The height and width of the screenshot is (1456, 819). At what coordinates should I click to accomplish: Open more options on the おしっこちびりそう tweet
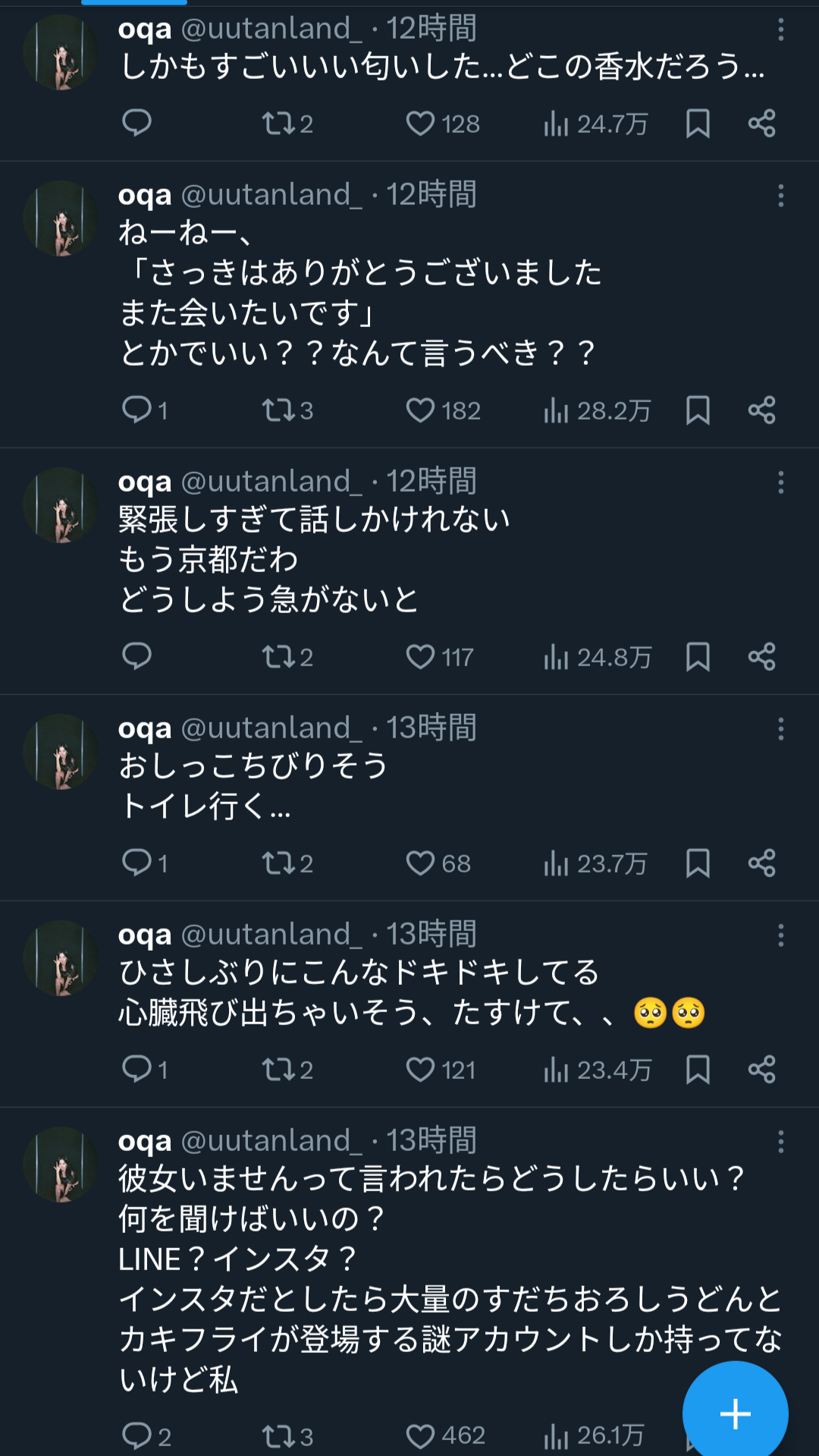780,729
